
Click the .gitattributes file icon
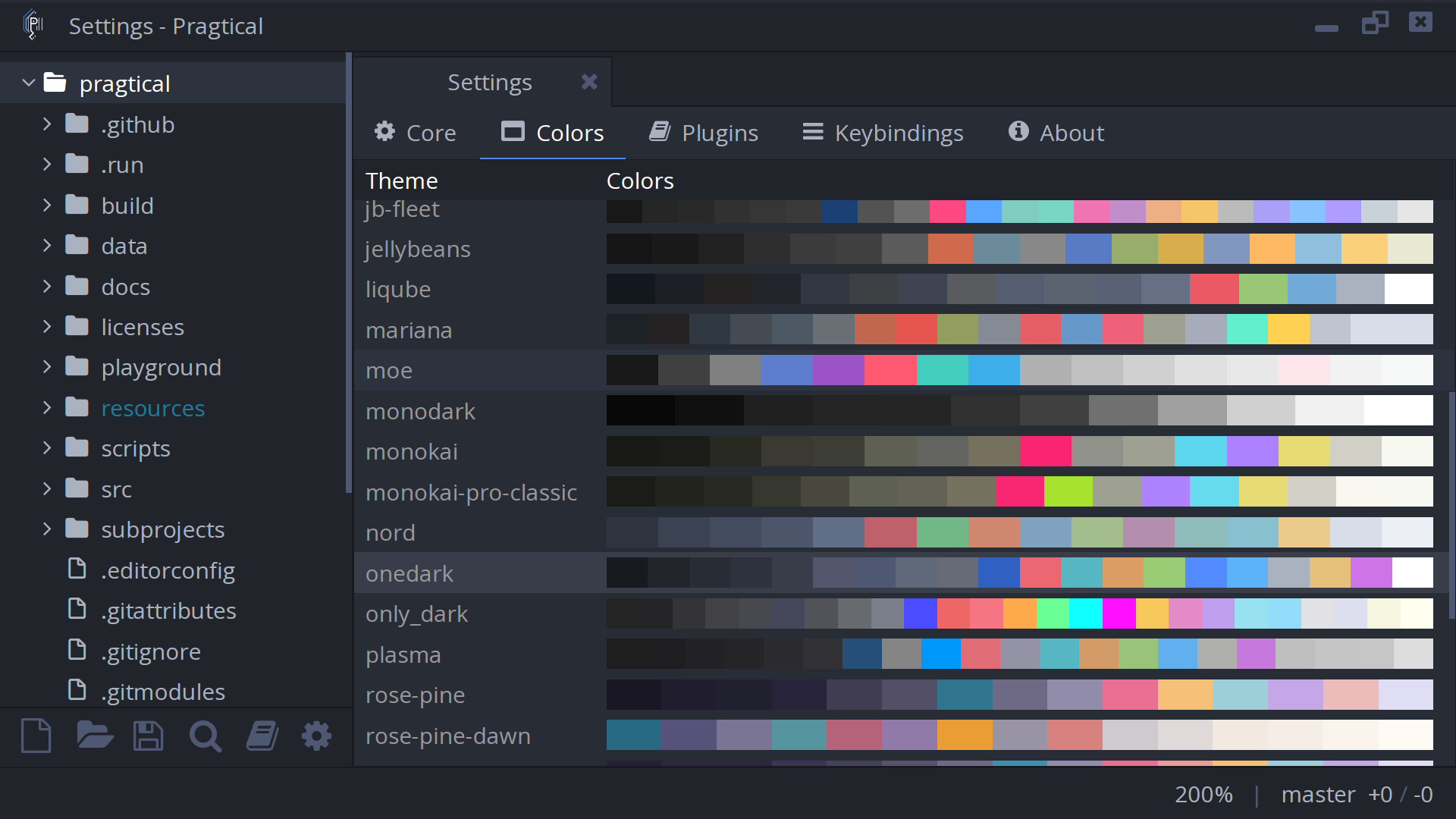coord(77,609)
